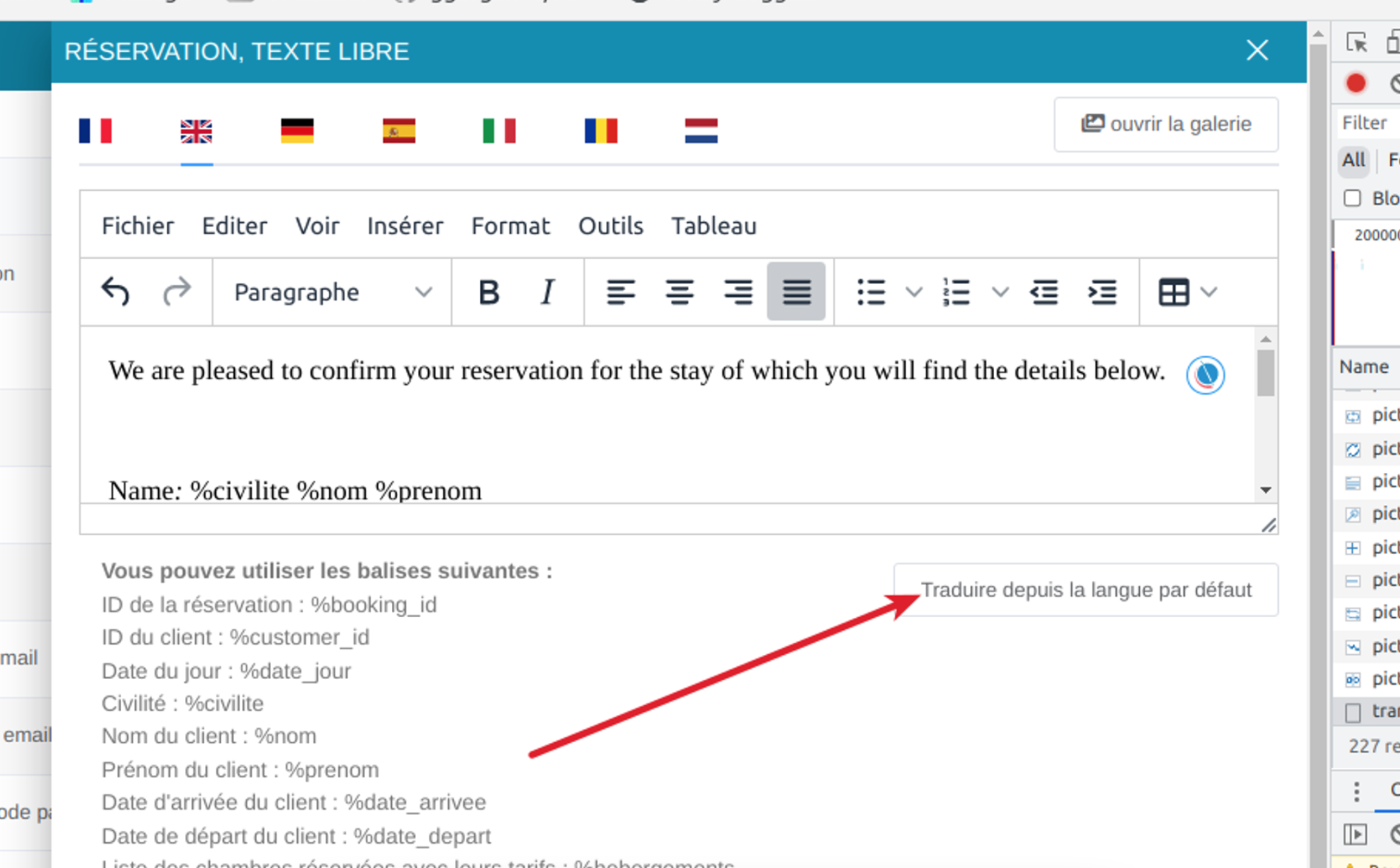This screenshot has width=1400, height=868.
Task: Click the Date du jour %date_jour line
Action: click(x=226, y=671)
